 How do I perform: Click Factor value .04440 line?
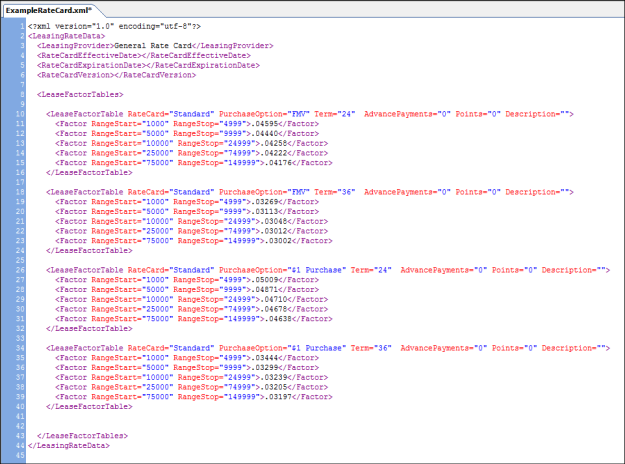(x=187, y=134)
